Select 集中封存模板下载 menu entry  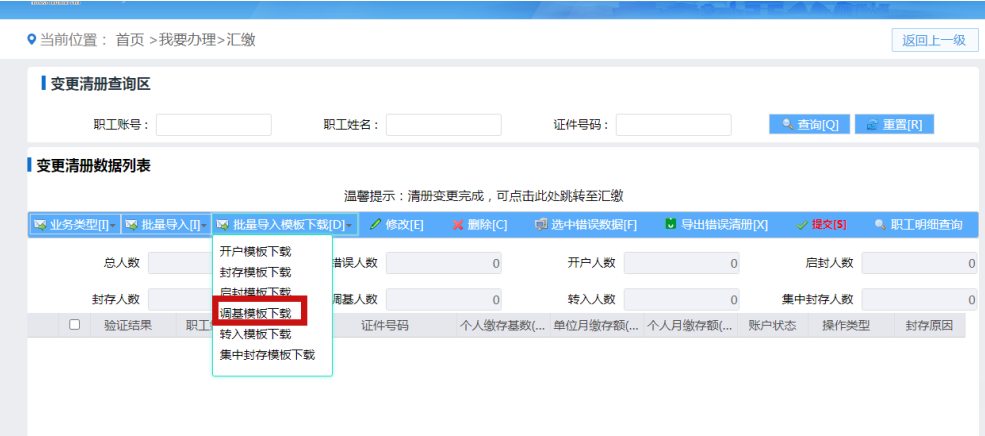(268, 355)
